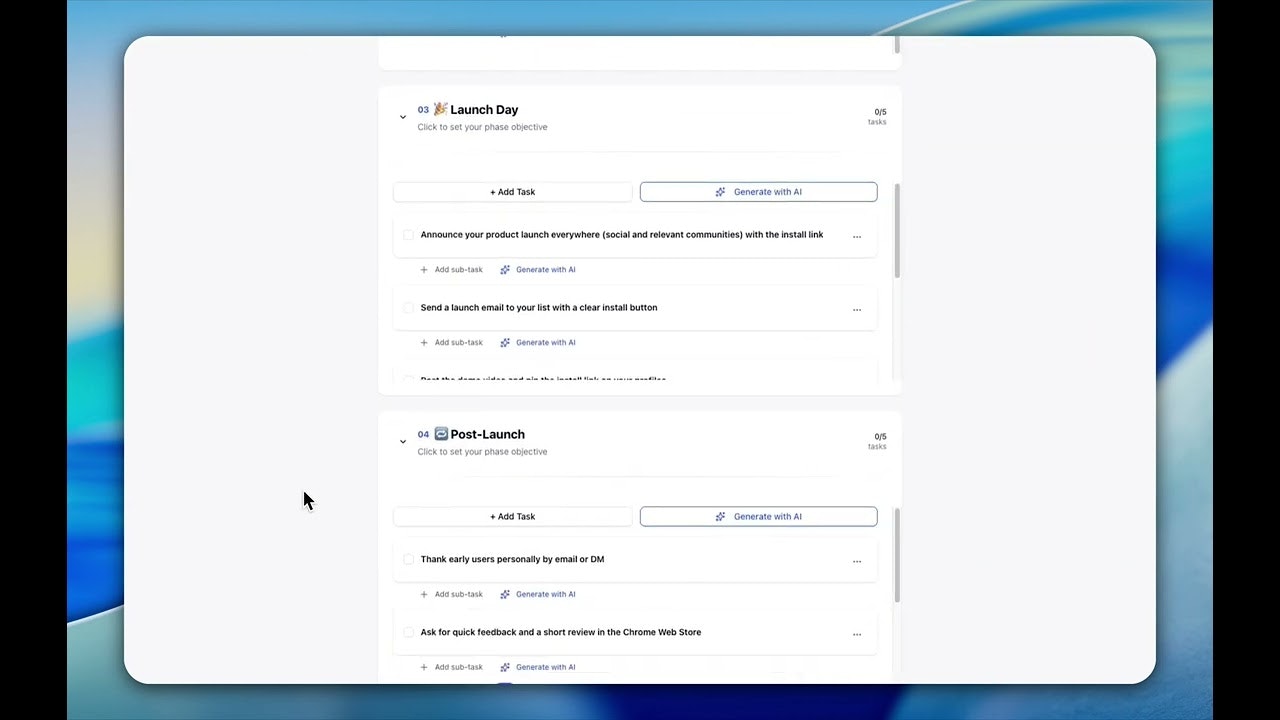The image size is (1280, 720).
Task: Open options menu for Chrome Web Store review task
Action: pyautogui.click(x=856, y=635)
